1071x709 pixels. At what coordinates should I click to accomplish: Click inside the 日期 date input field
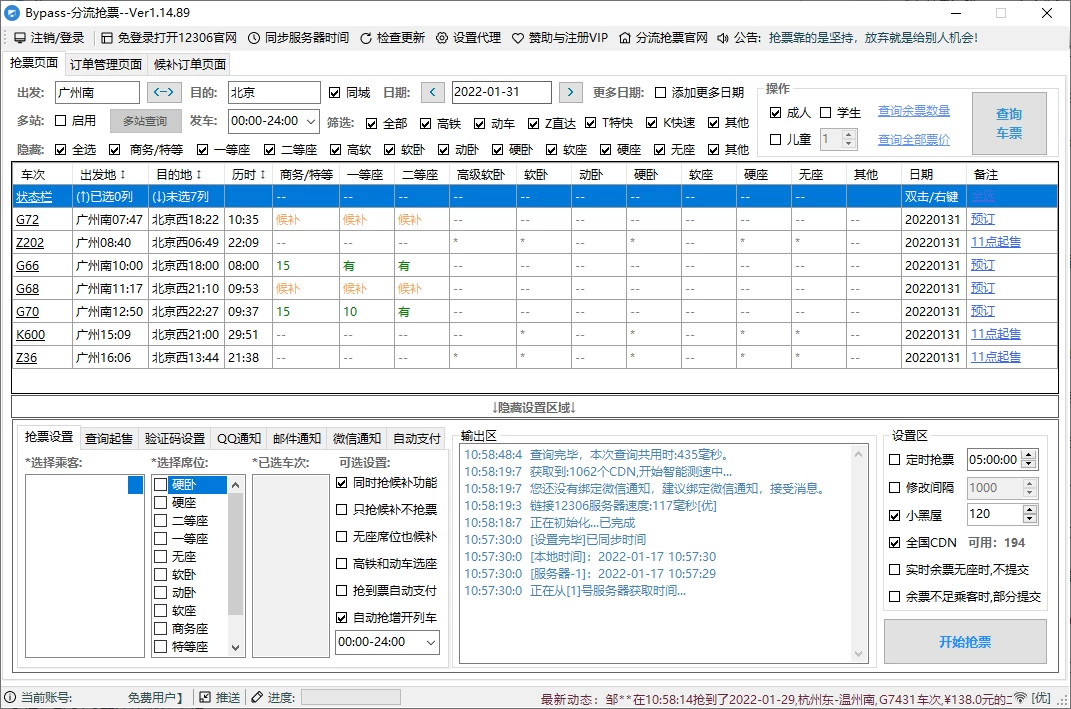[x=500, y=90]
